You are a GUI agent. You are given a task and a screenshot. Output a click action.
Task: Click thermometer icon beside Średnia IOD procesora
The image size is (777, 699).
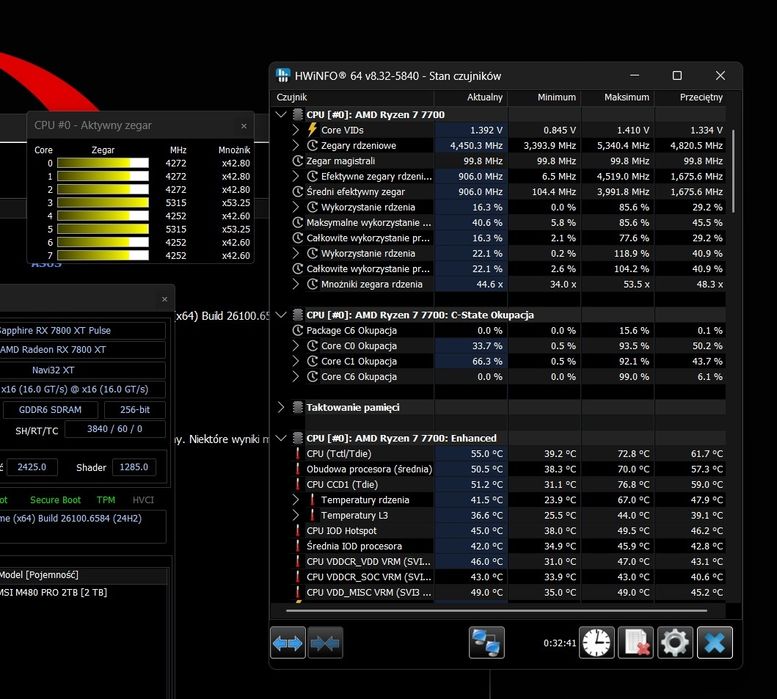pyautogui.click(x=298, y=546)
